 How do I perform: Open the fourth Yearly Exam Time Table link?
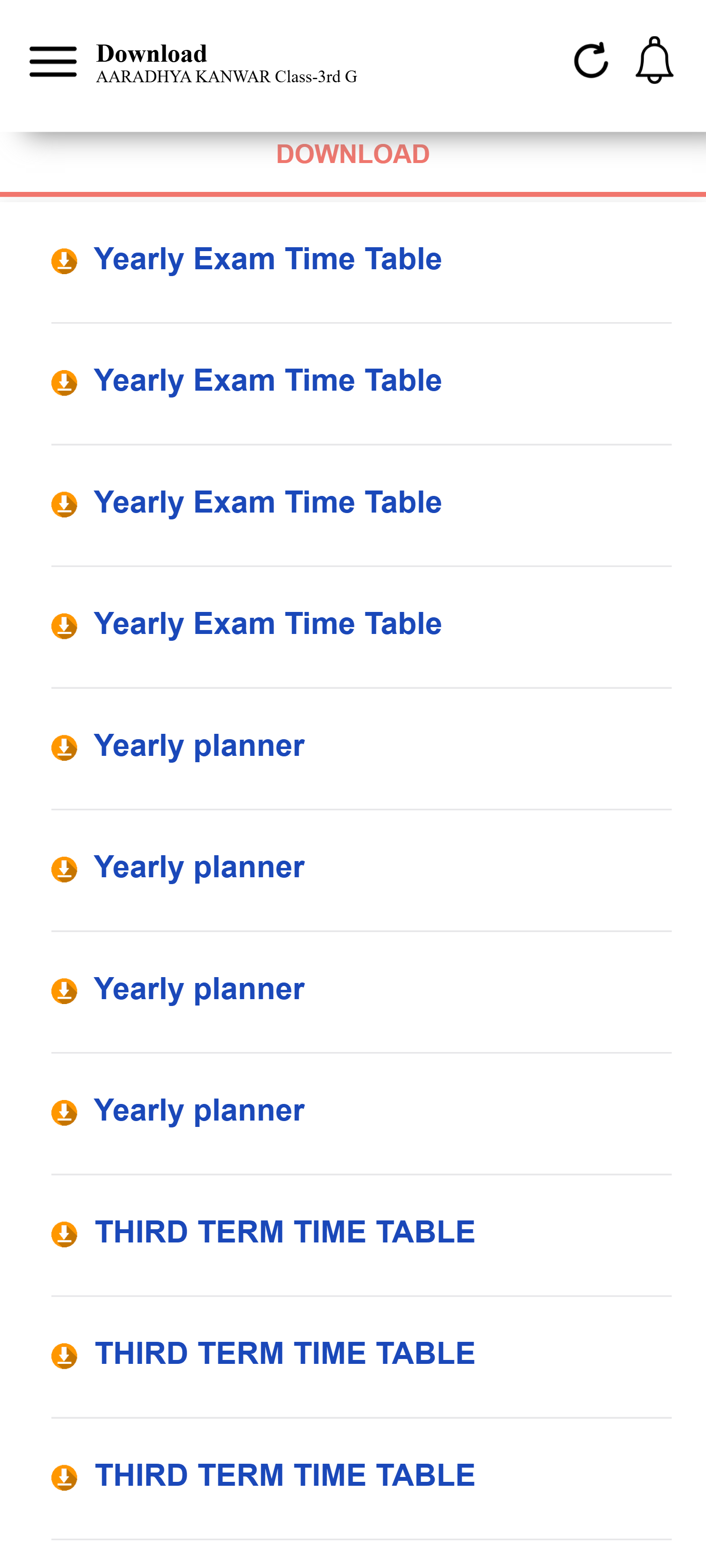coord(268,624)
